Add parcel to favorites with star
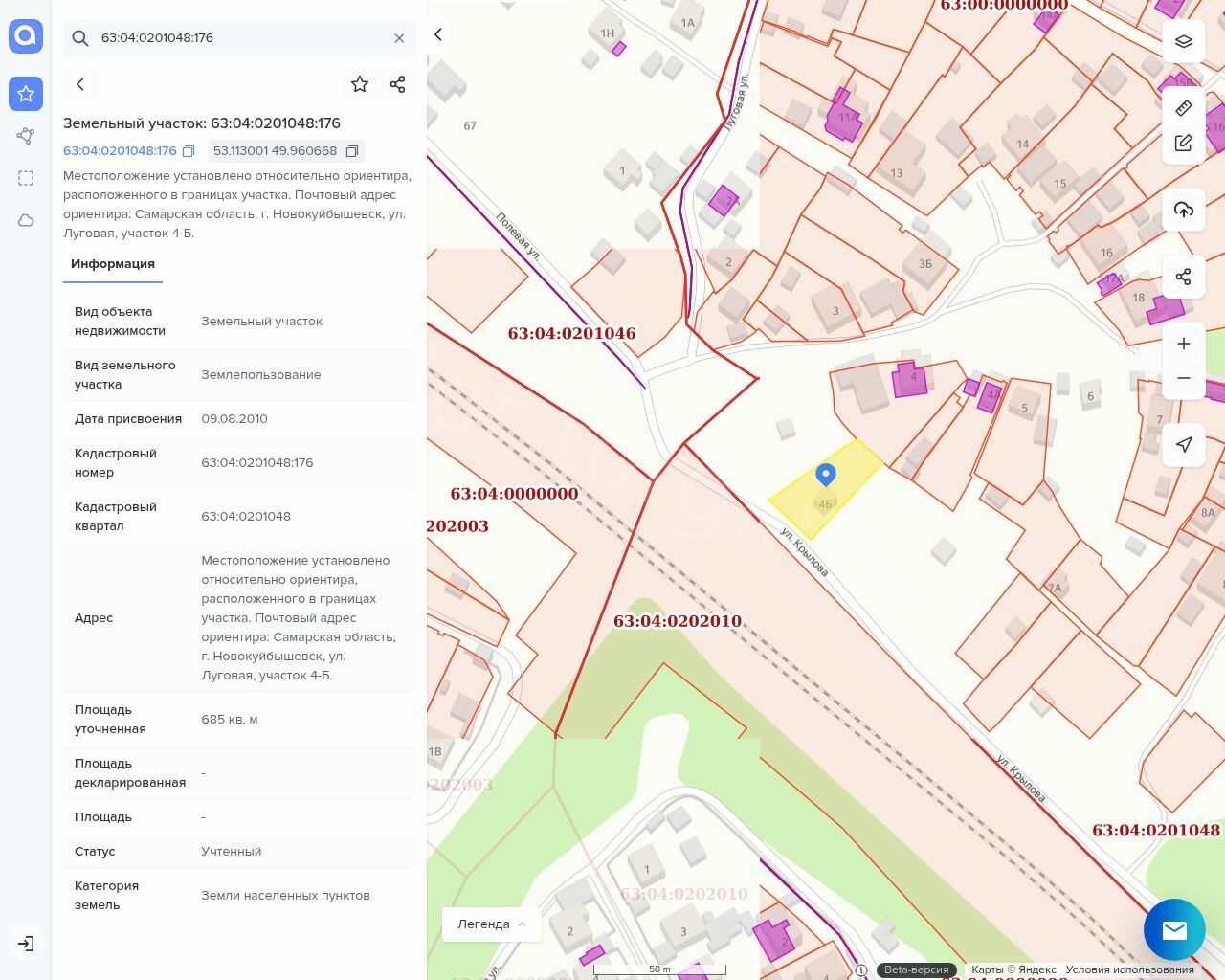Screen dimensions: 1225x980 coord(360,84)
